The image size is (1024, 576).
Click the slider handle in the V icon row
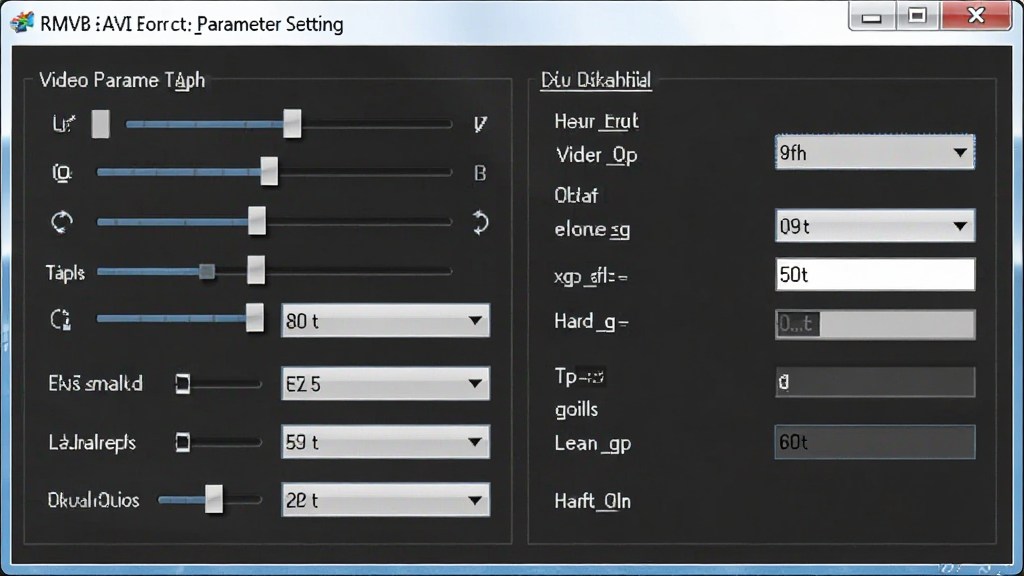(292, 123)
